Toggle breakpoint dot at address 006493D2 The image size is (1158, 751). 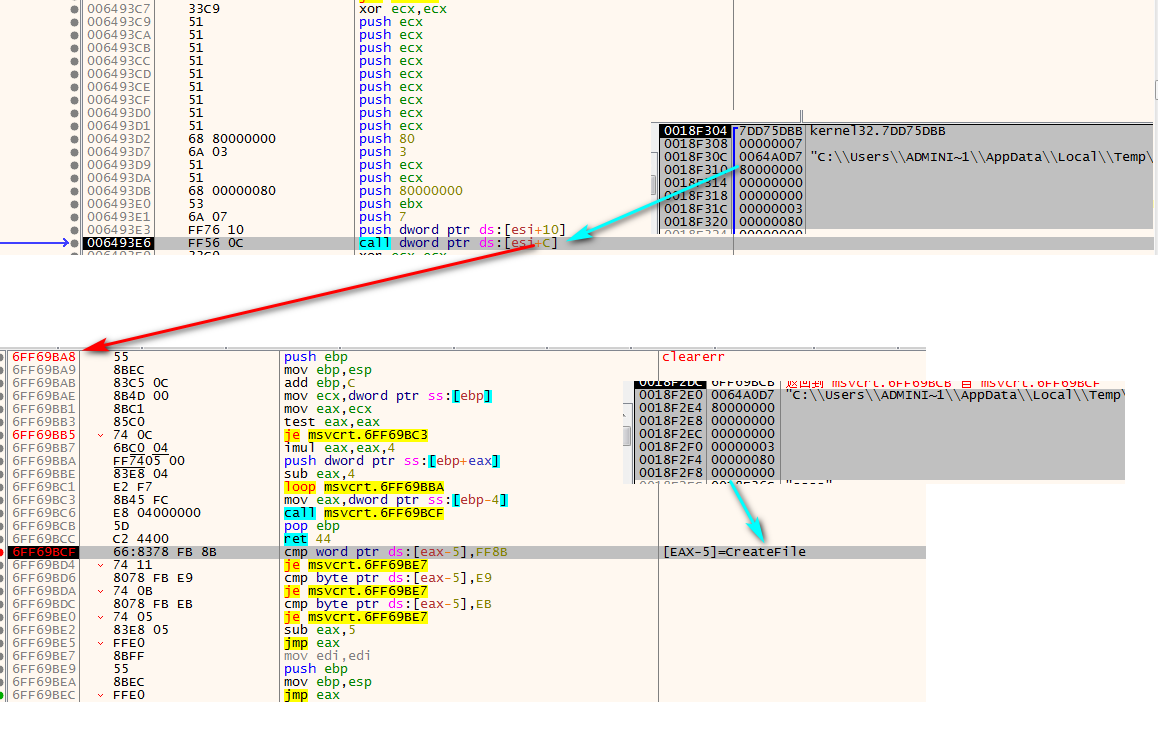(x=74, y=139)
